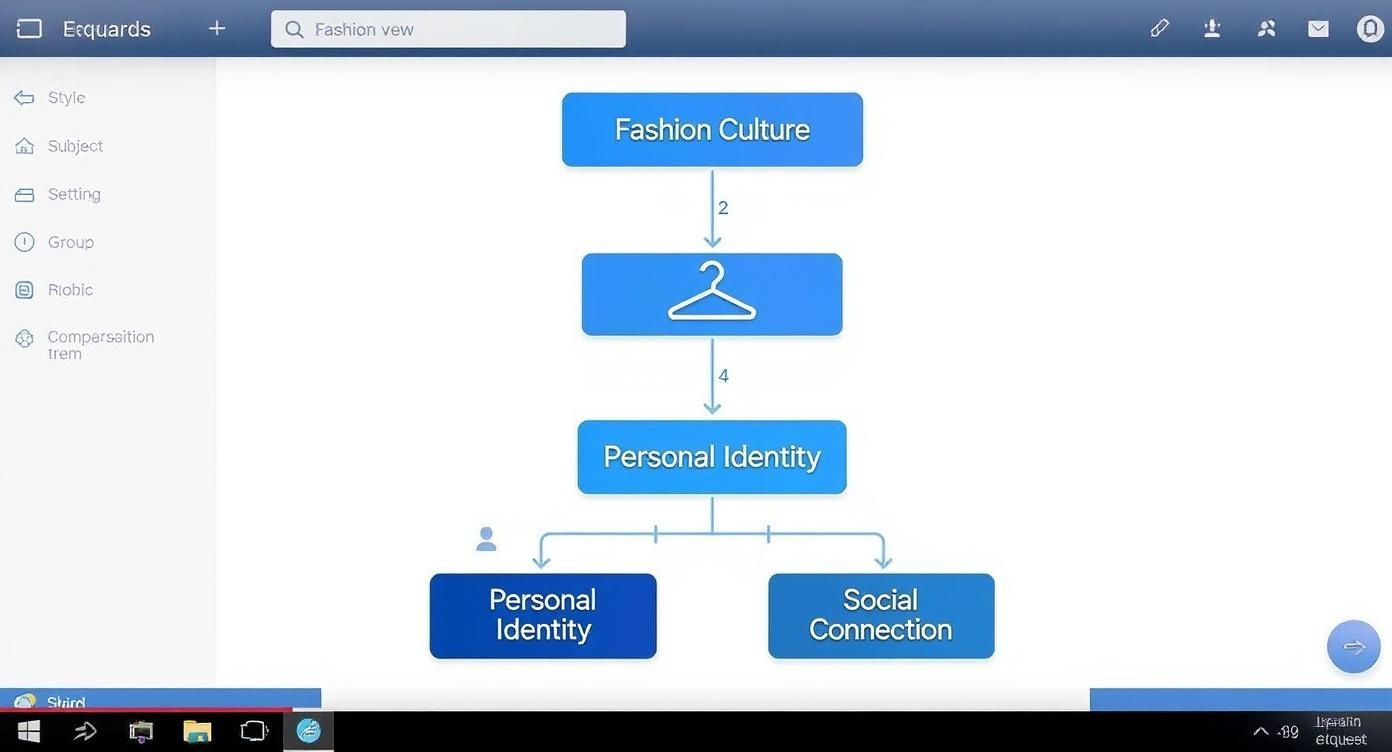Click the clothes hanger node in the diagram
Viewport: 1392px width, 752px height.
(711, 293)
